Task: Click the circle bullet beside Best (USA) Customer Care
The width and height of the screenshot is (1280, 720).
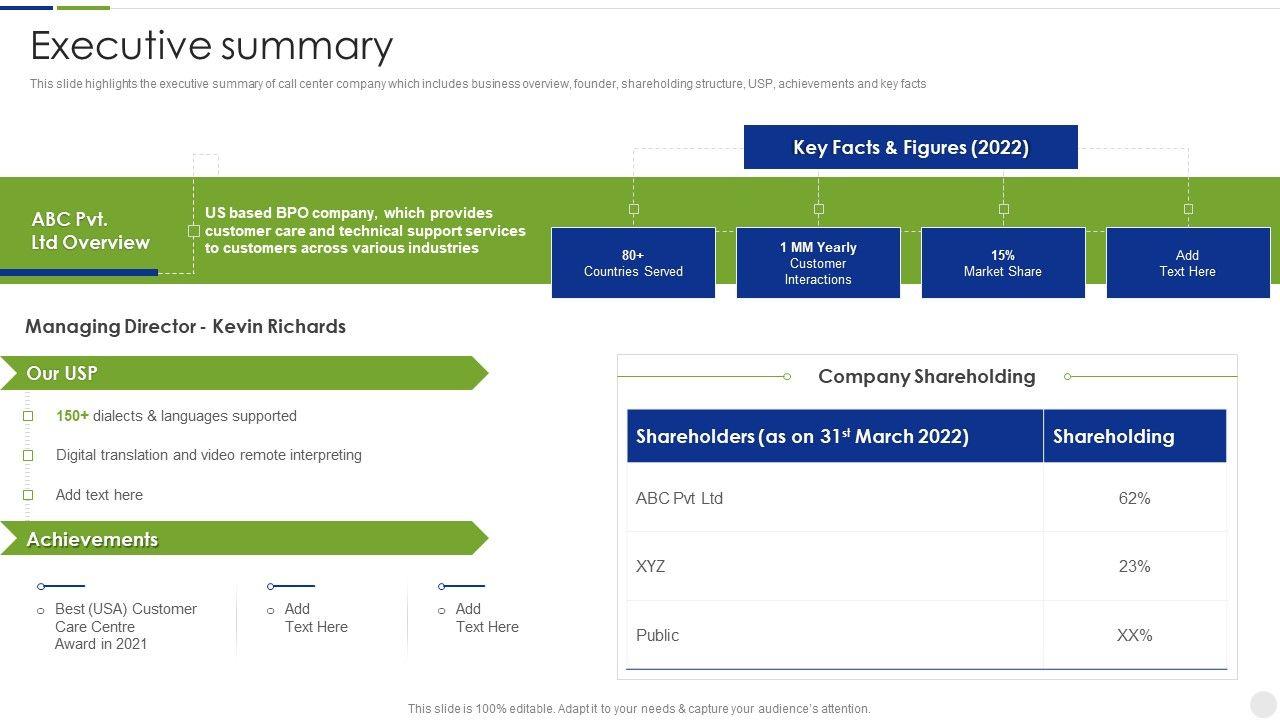Action: coord(41,610)
